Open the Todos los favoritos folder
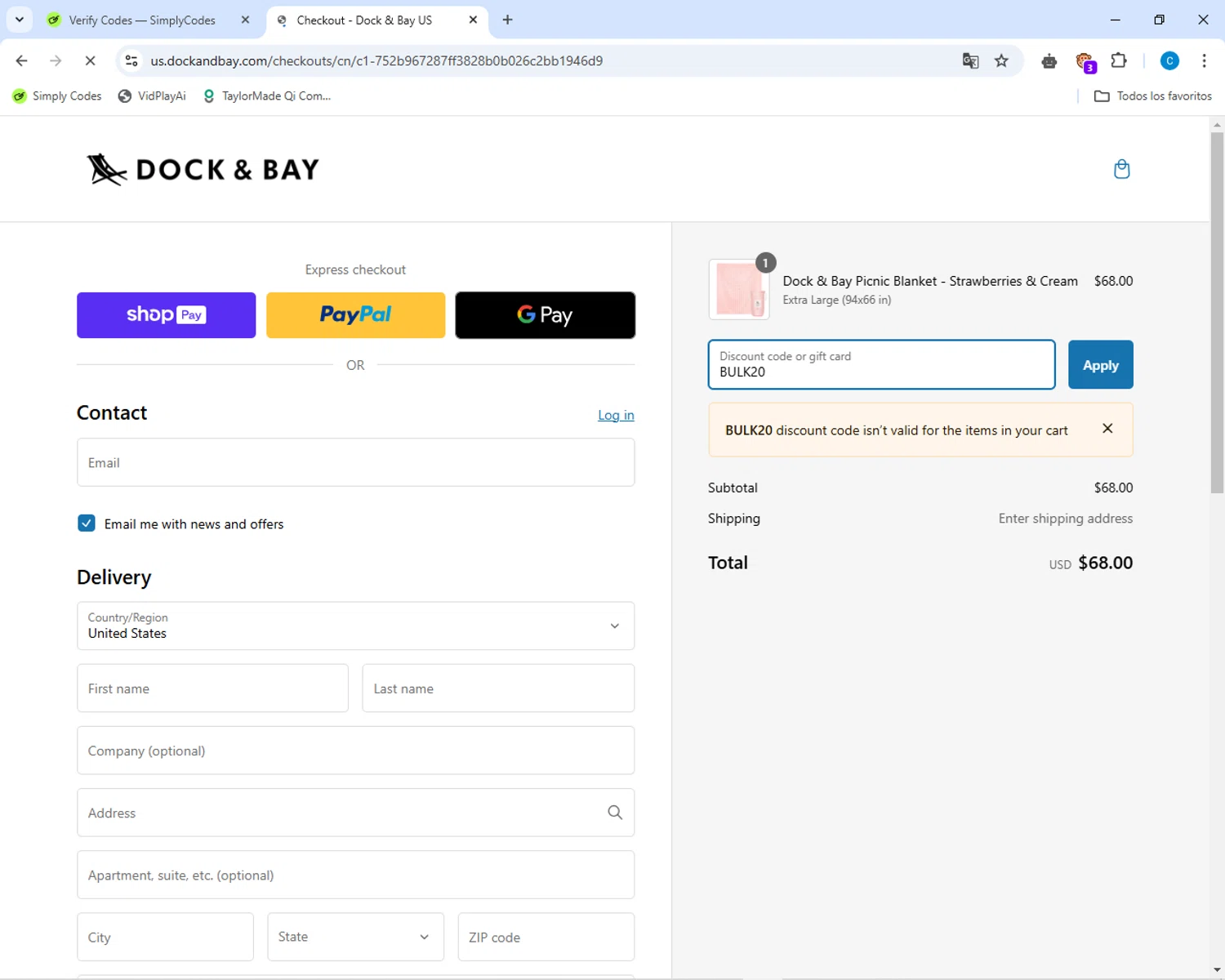 point(1153,96)
